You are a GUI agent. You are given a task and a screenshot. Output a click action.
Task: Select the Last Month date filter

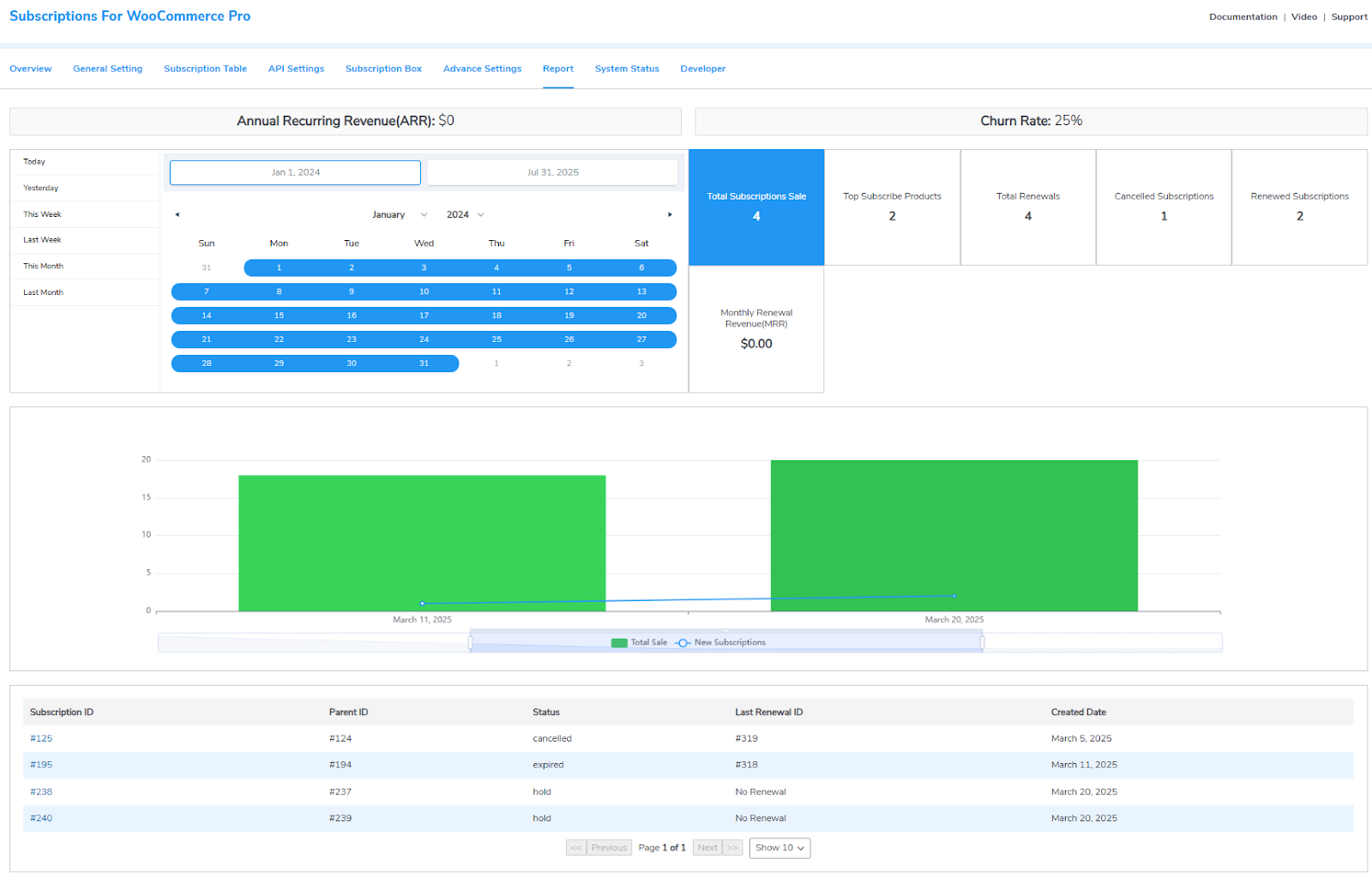[42, 292]
